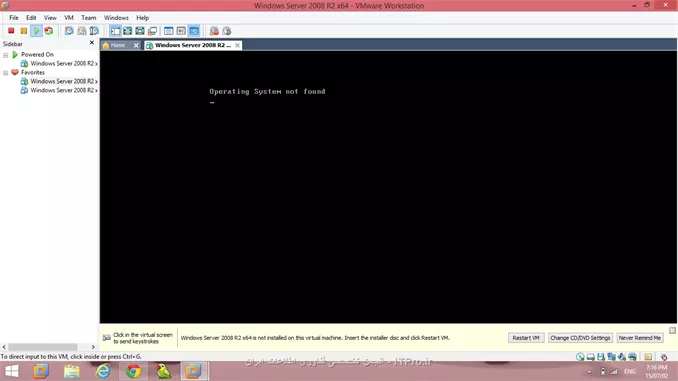Click the Capture Movie toolbar icon
Screen dimensions: 678x381
point(214,31)
